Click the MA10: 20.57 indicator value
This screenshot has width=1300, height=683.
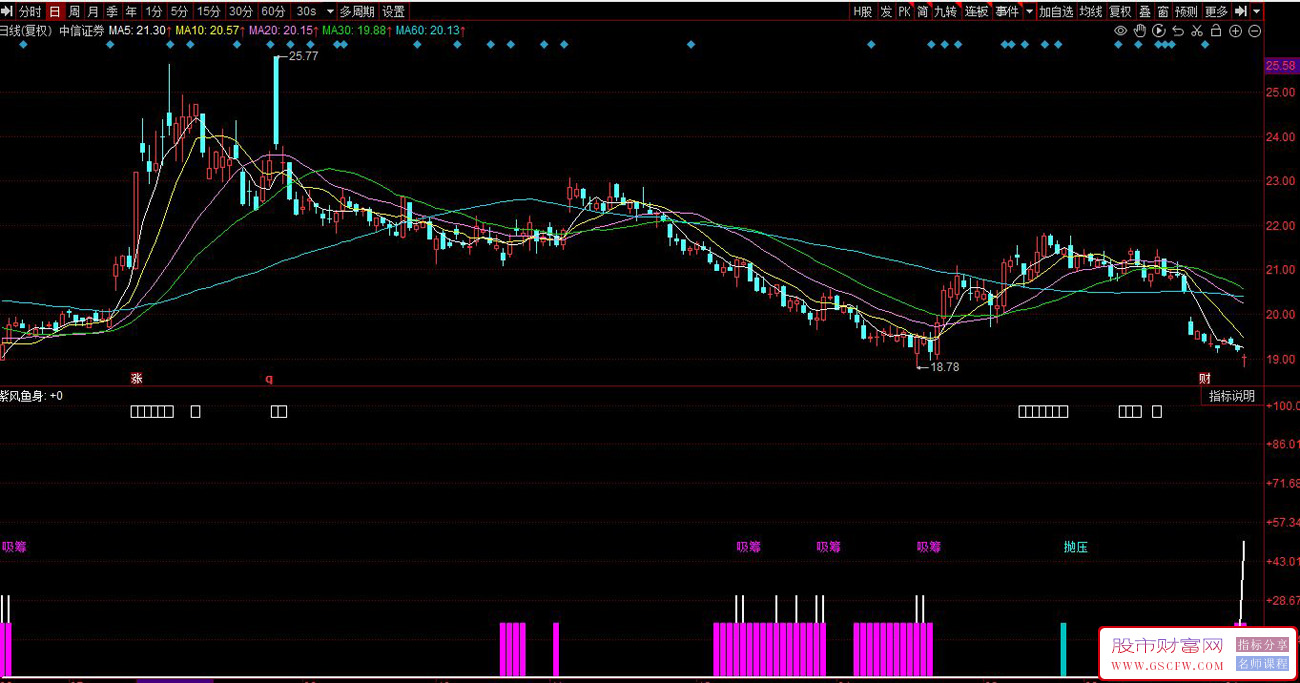[x=209, y=31]
